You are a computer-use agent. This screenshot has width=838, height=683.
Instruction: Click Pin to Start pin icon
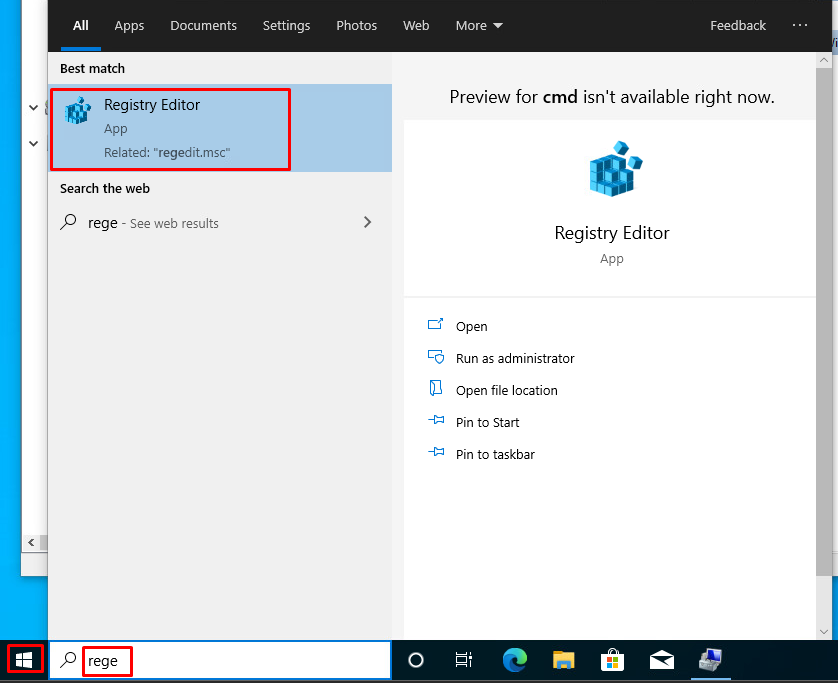coord(436,420)
